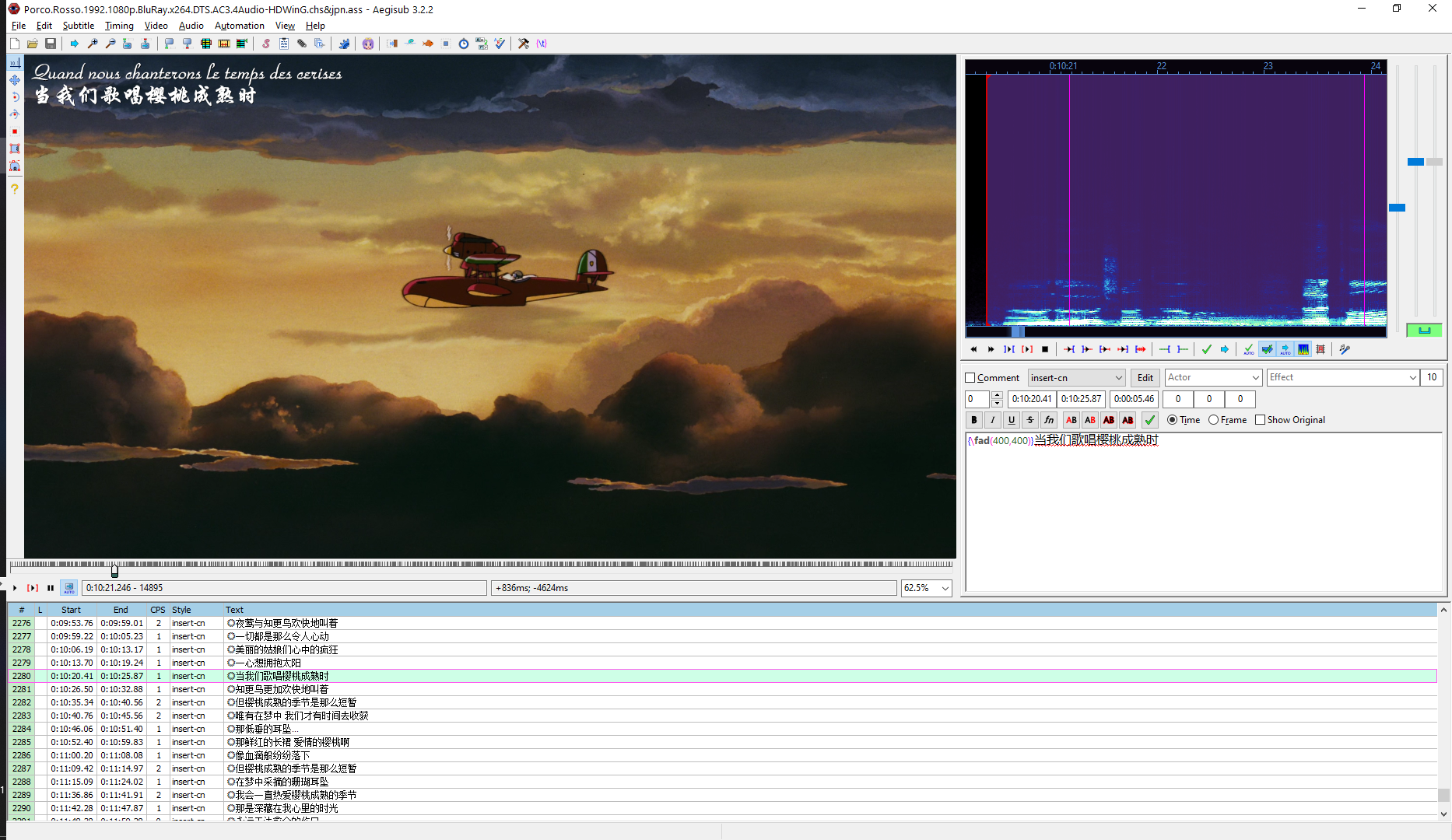This screenshot has width=1452, height=840.
Task: Select the drag subtitles tool
Action: 15,80
